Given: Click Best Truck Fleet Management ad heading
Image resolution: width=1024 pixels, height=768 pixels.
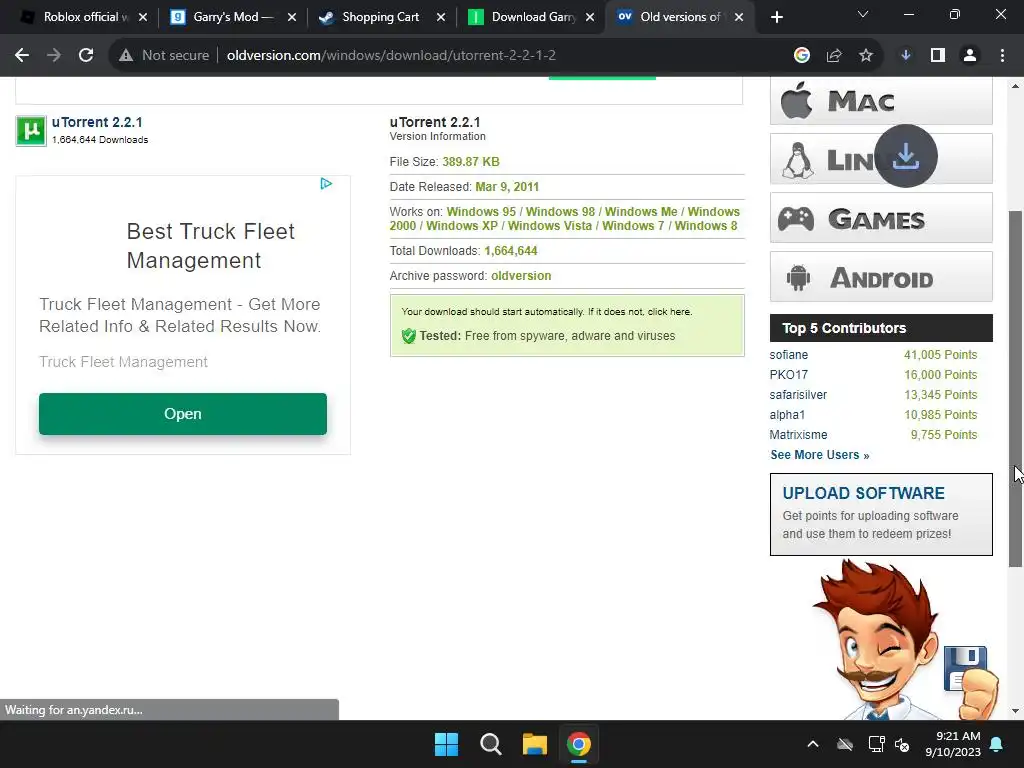Looking at the screenshot, I should pyautogui.click(x=210, y=246).
